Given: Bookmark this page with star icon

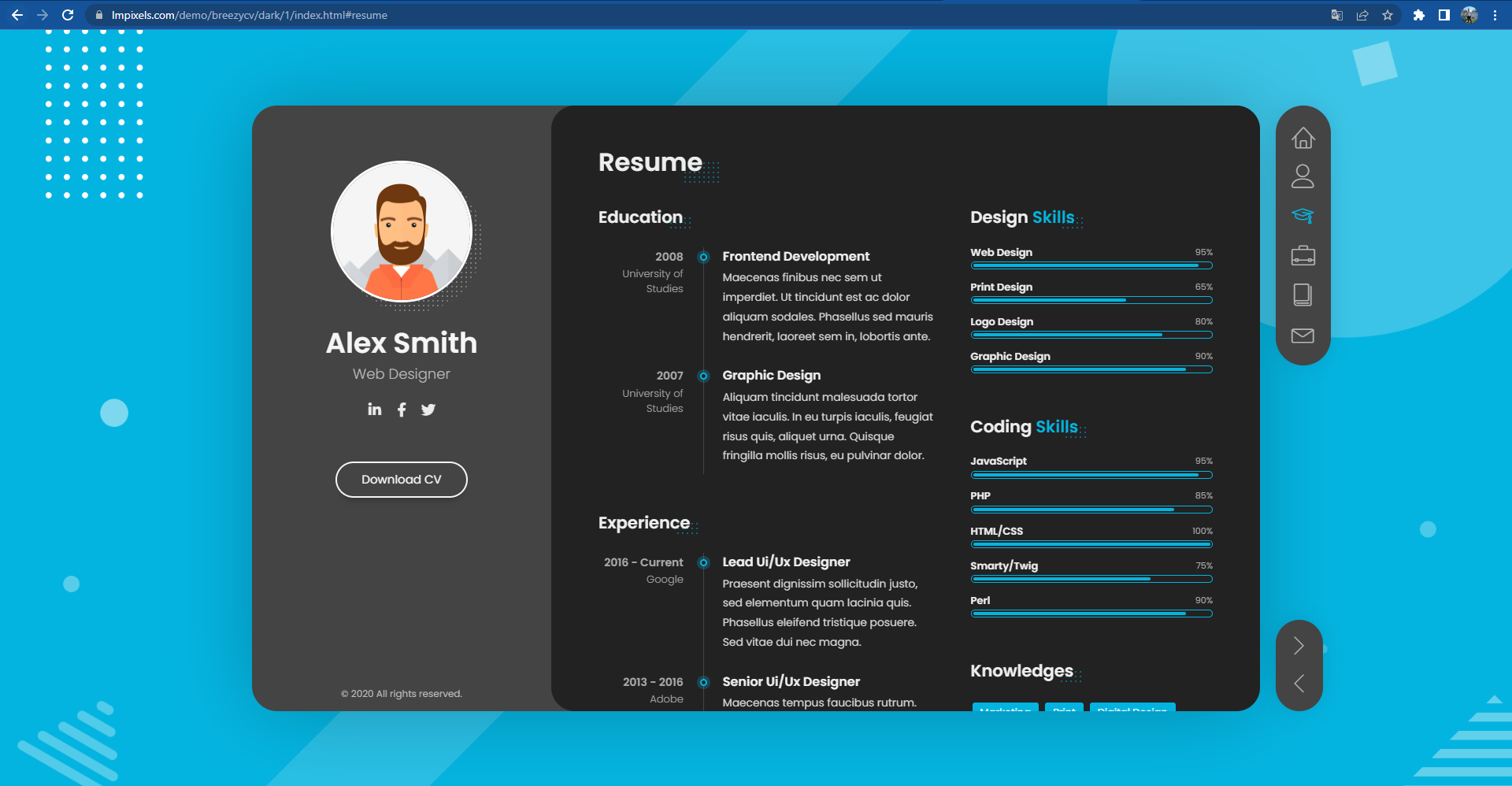Looking at the screenshot, I should pyautogui.click(x=1388, y=15).
